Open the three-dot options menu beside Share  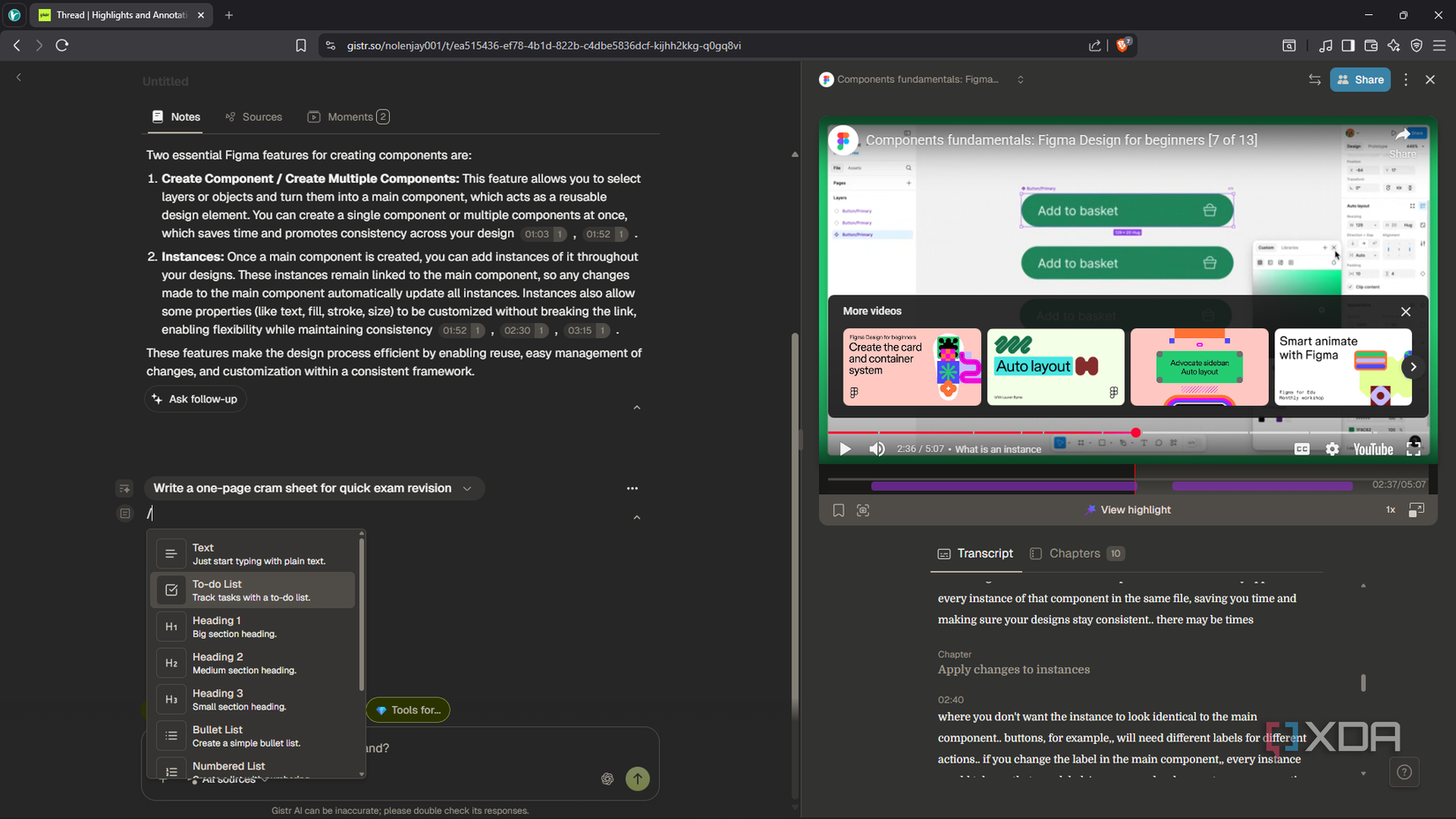click(x=1407, y=79)
